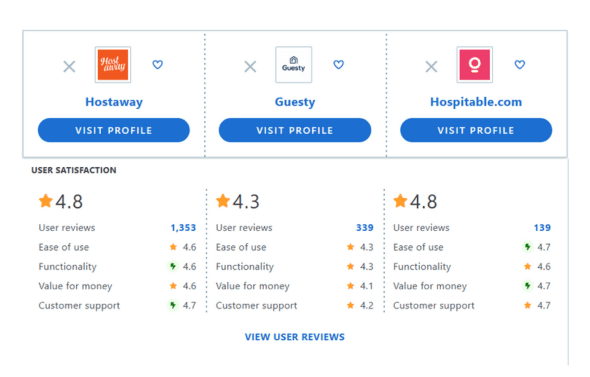
Task: Select the User Satisfaction section heading
Action: (74, 170)
